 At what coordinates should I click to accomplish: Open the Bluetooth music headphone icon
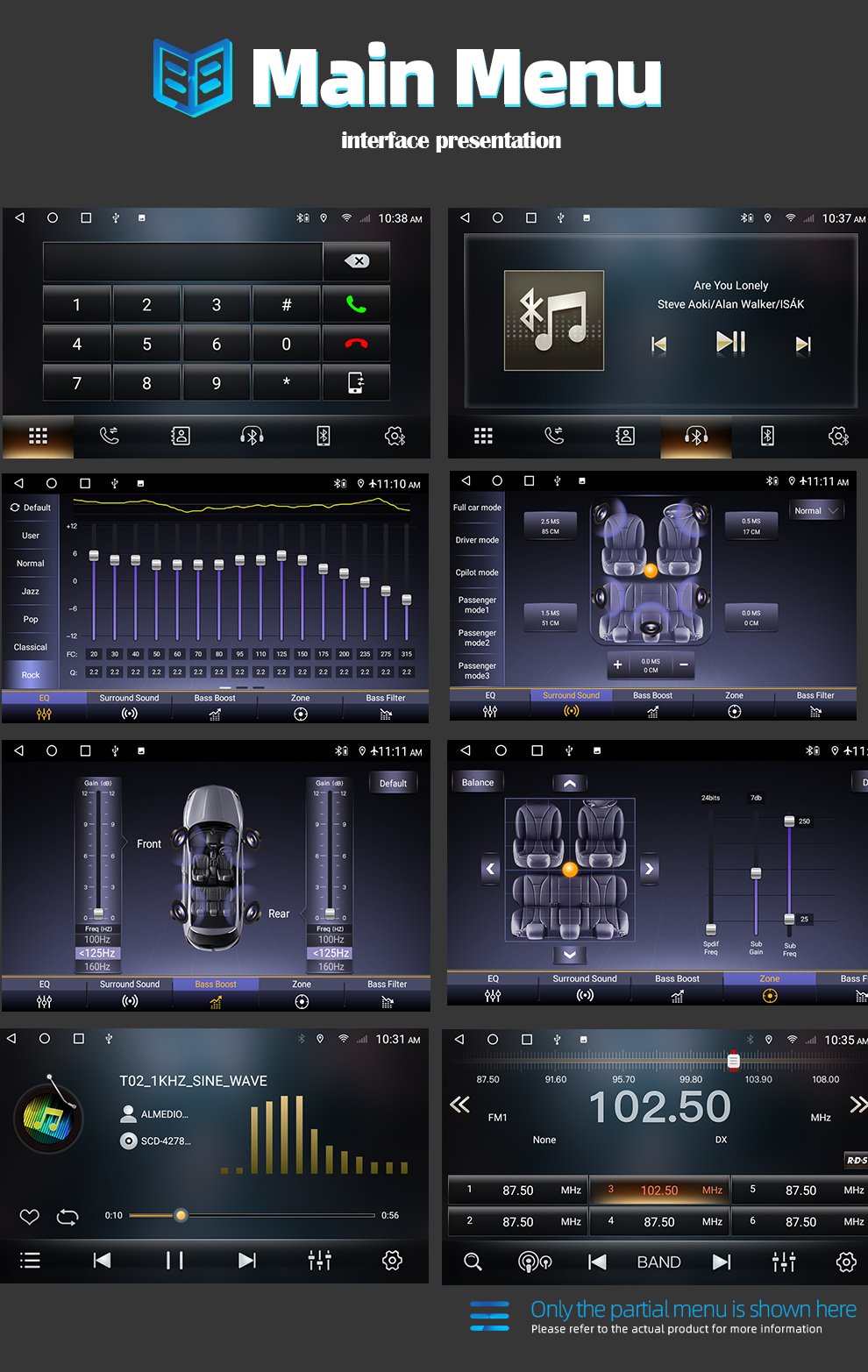(x=252, y=436)
